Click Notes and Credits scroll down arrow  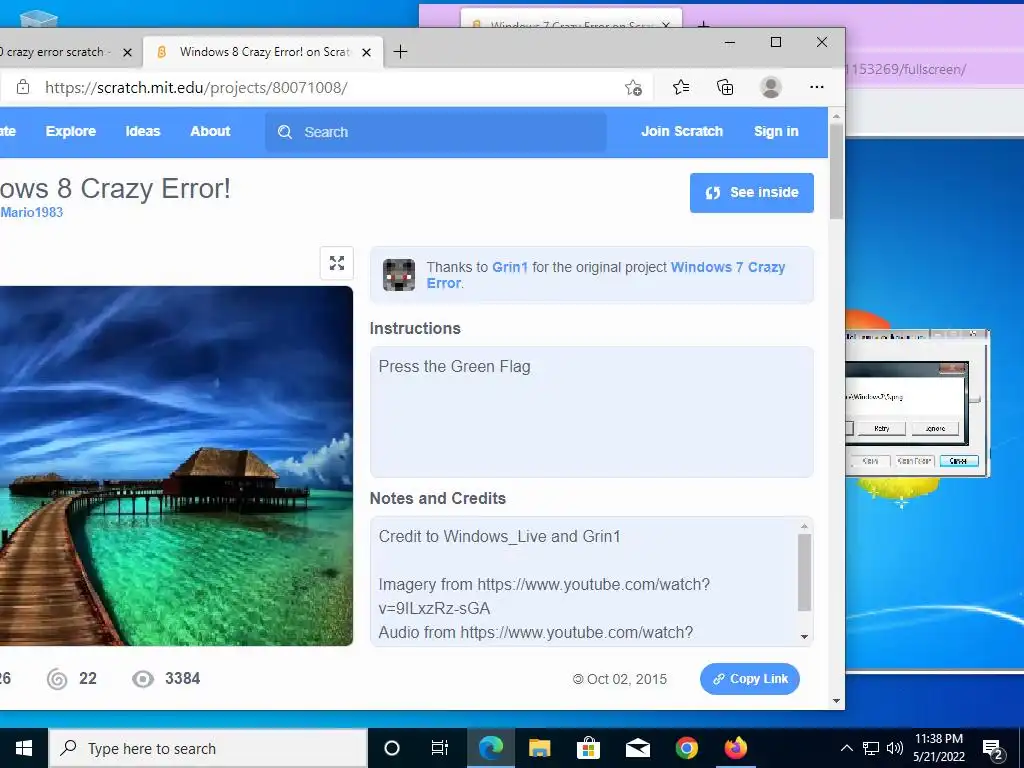[805, 637]
